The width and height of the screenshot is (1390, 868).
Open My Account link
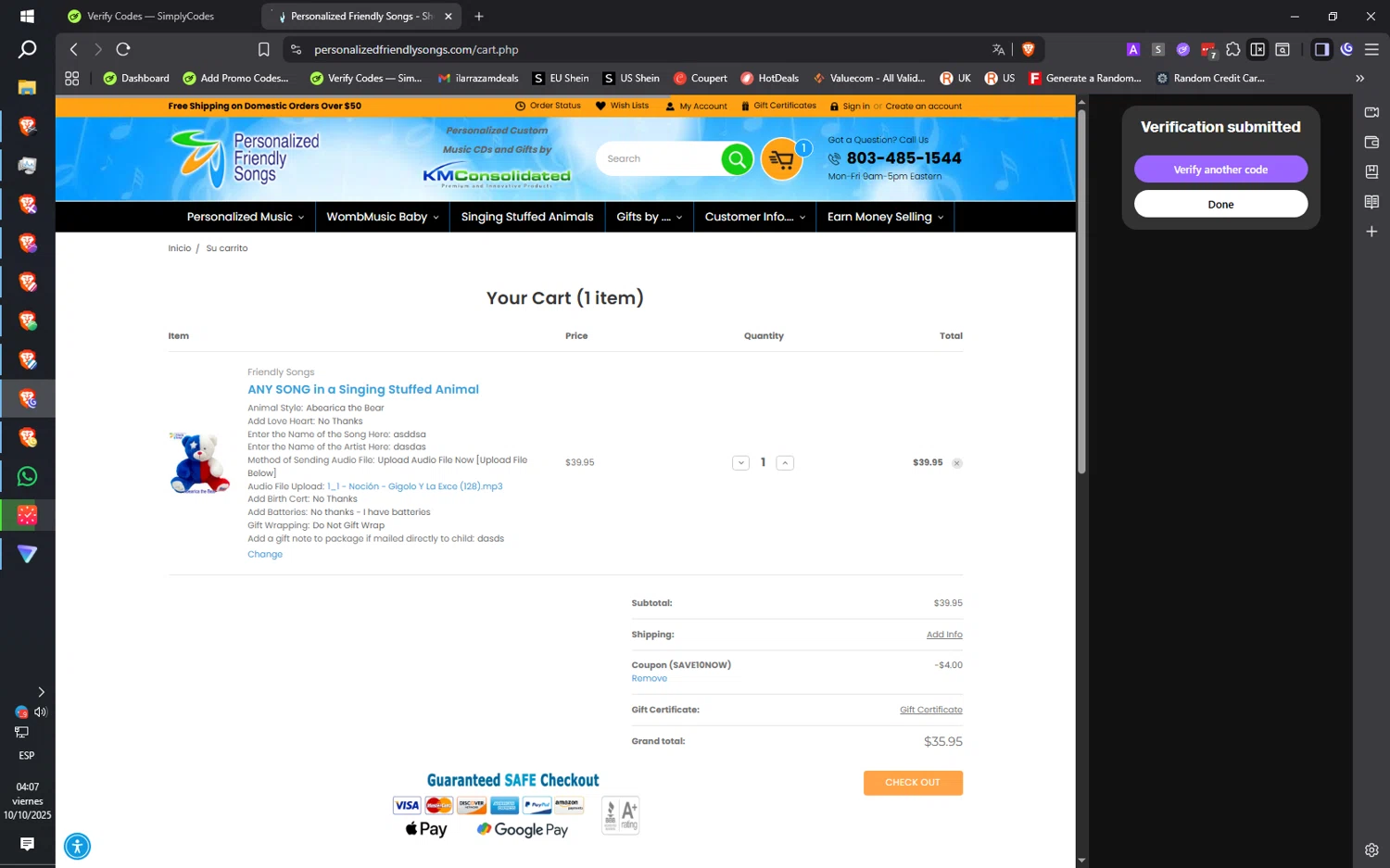(696, 107)
